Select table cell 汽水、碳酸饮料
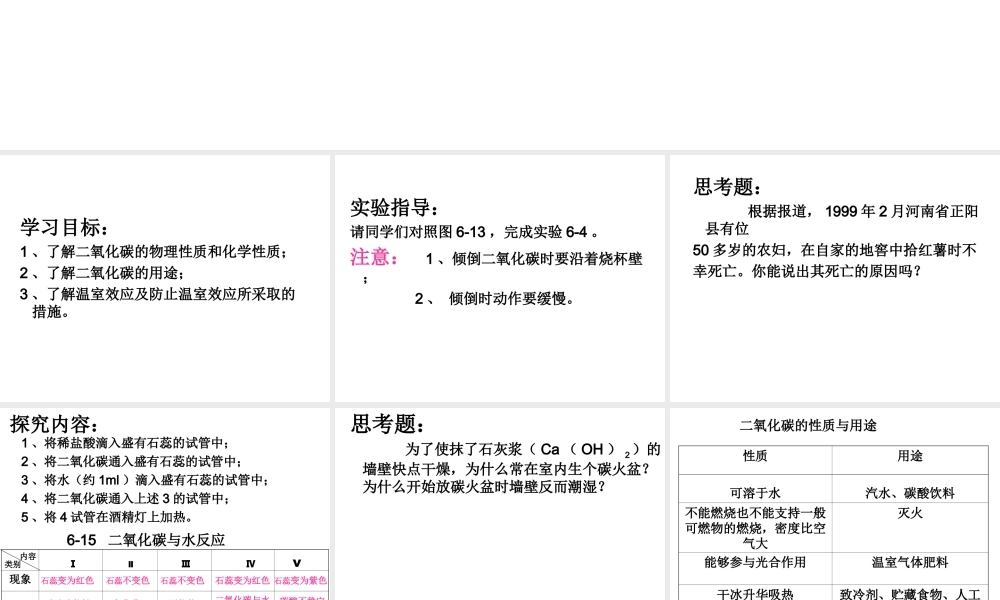The width and height of the screenshot is (1000, 600). point(910,493)
